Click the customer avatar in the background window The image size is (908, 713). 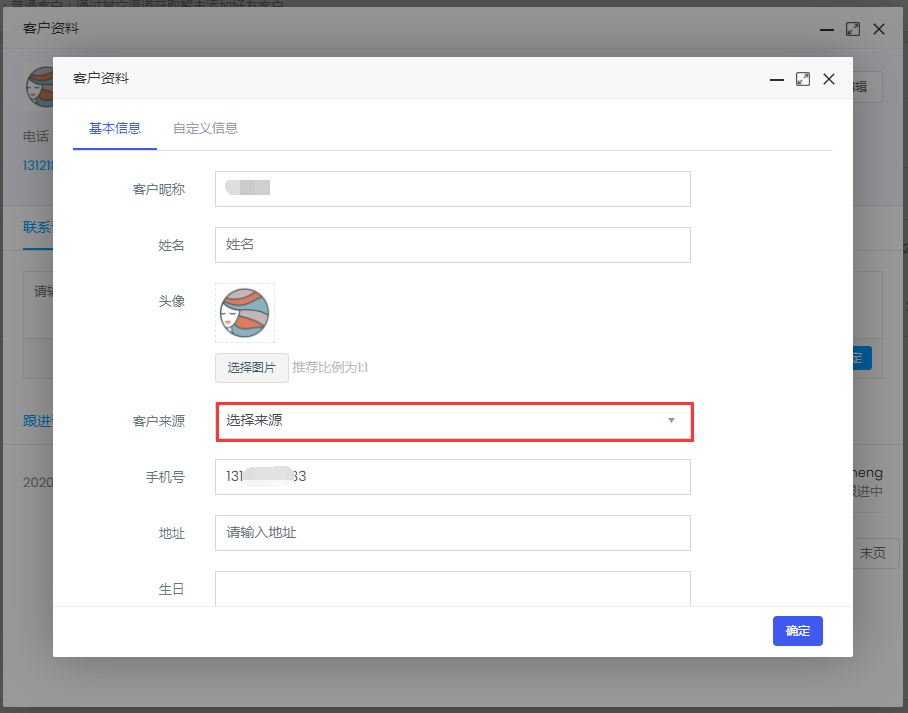[x=38, y=88]
